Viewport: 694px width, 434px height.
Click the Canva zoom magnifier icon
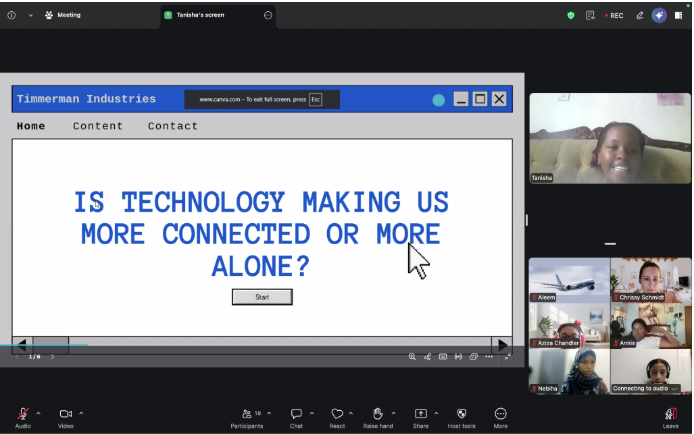click(412, 357)
